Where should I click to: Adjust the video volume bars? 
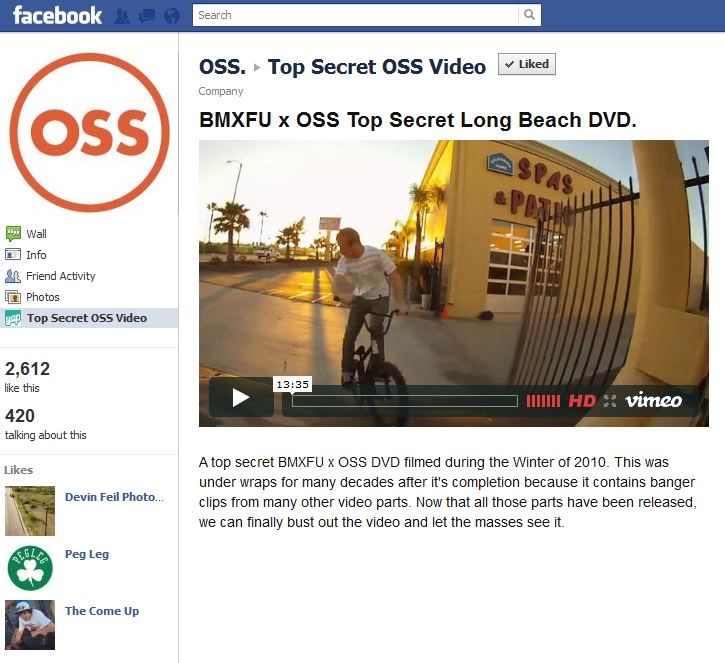(543, 401)
